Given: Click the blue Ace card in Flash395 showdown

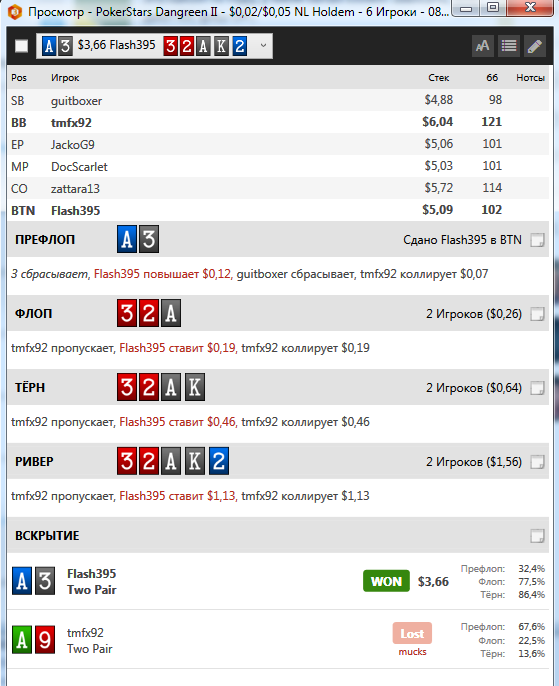Looking at the screenshot, I should pos(22,581).
